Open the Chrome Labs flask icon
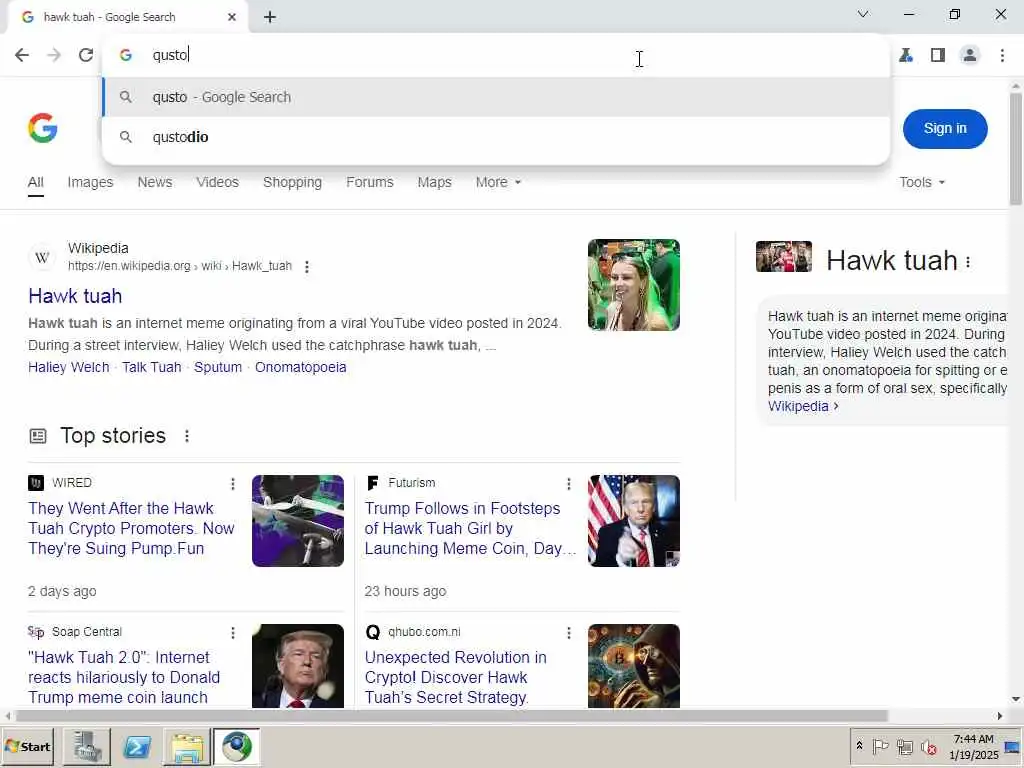 click(906, 56)
